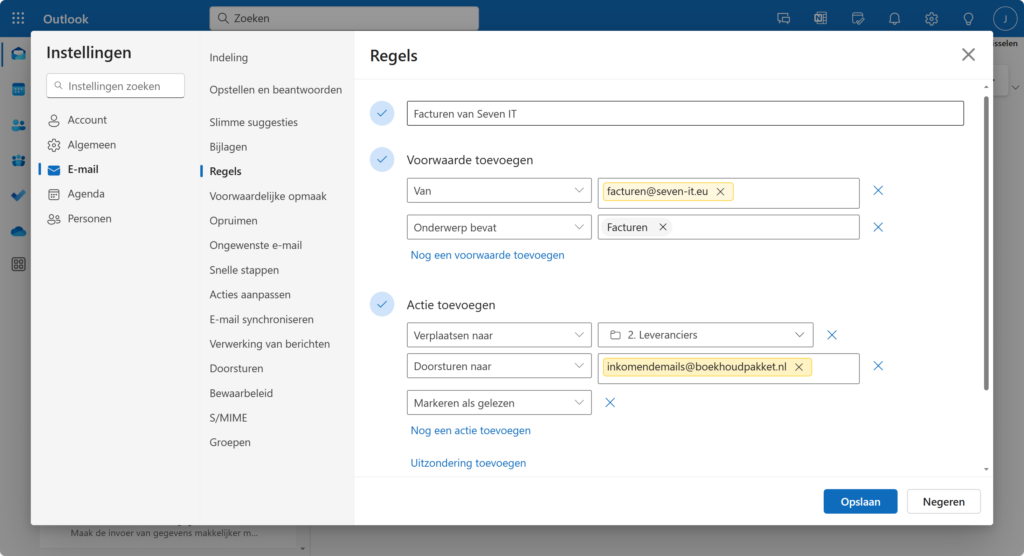Image resolution: width=1024 pixels, height=556 pixels.
Task: Open the Van condition dropdown
Action: point(499,190)
